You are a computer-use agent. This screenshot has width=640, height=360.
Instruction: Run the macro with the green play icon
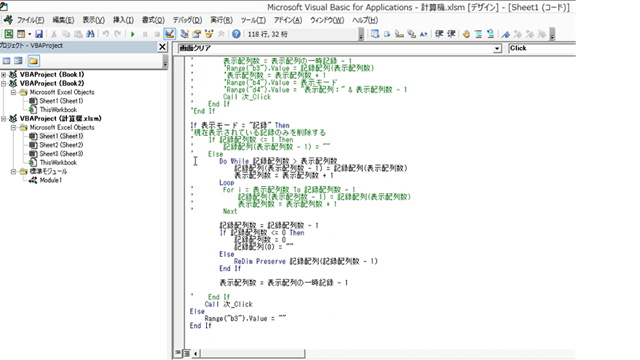[x=132, y=34]
